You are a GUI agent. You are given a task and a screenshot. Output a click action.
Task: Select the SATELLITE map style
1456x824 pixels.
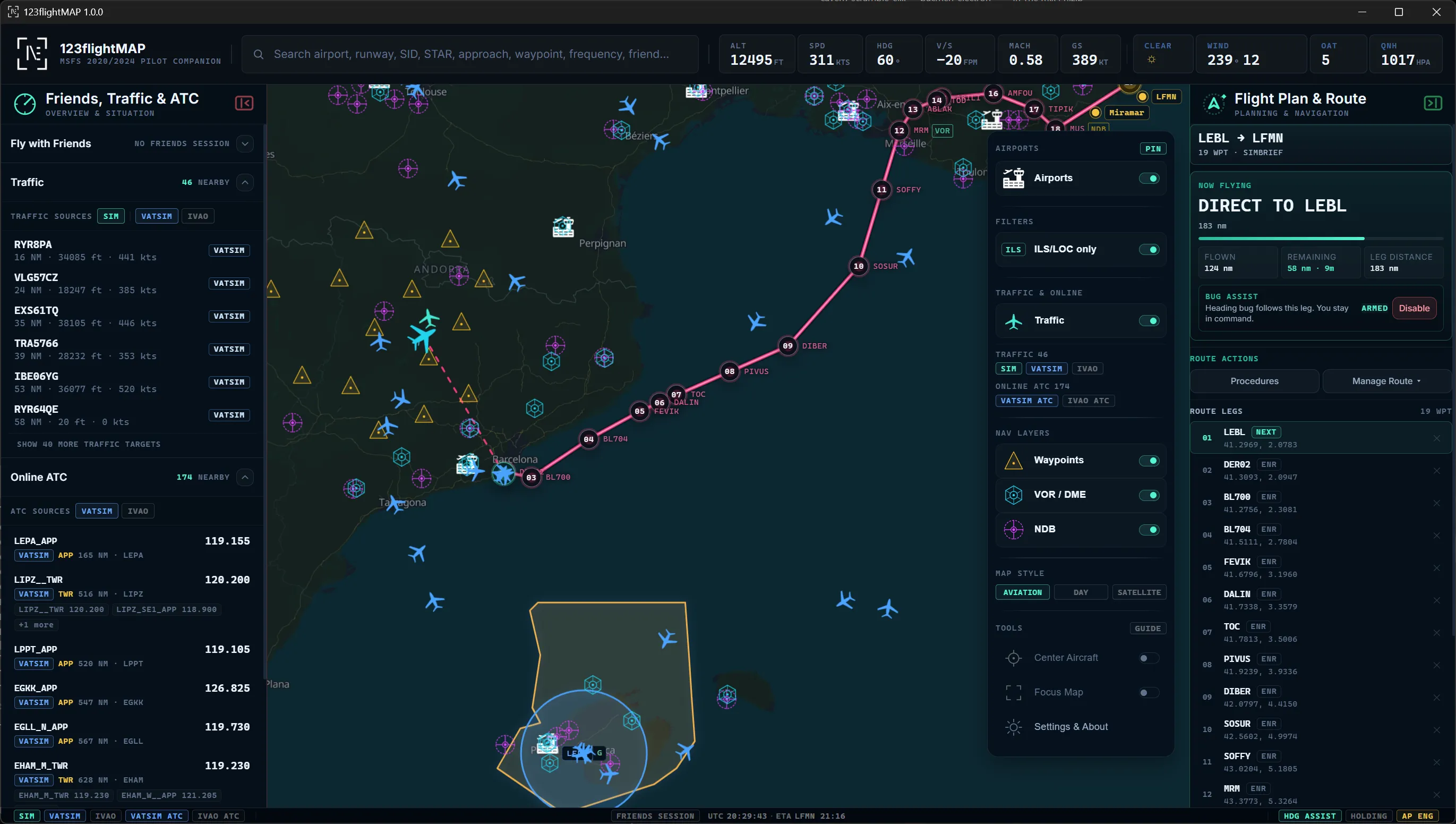coord(1138,592)
